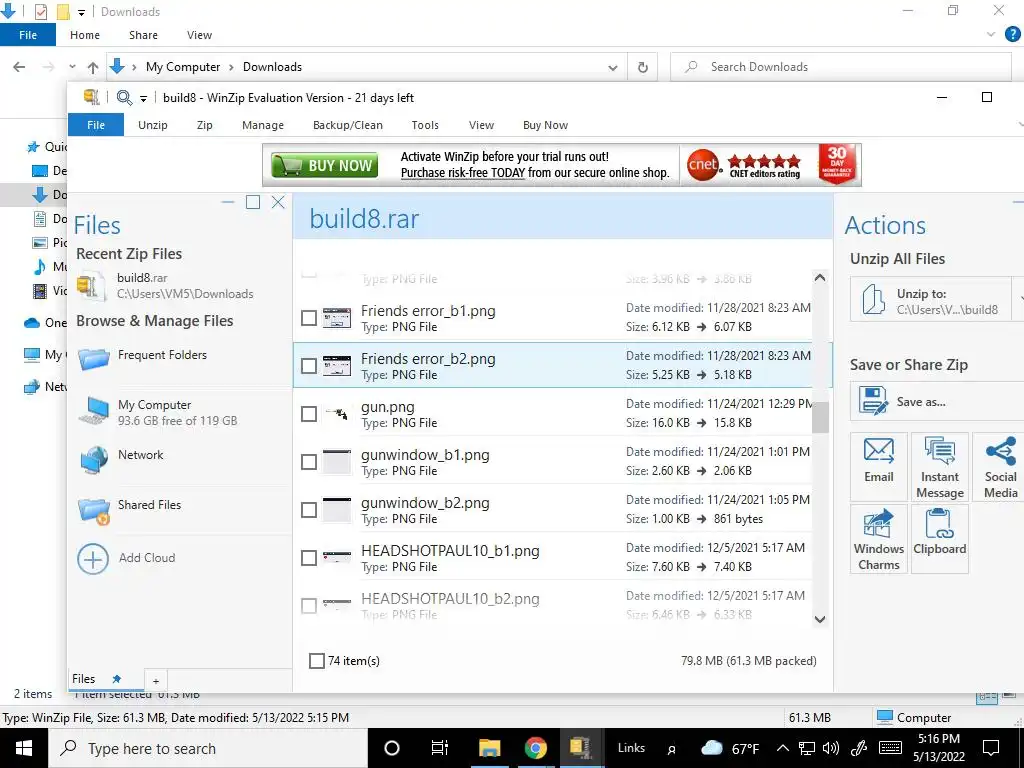Open the WinZip quick access toolbar dropdown

pyautogui.click(x=143, y=99)
